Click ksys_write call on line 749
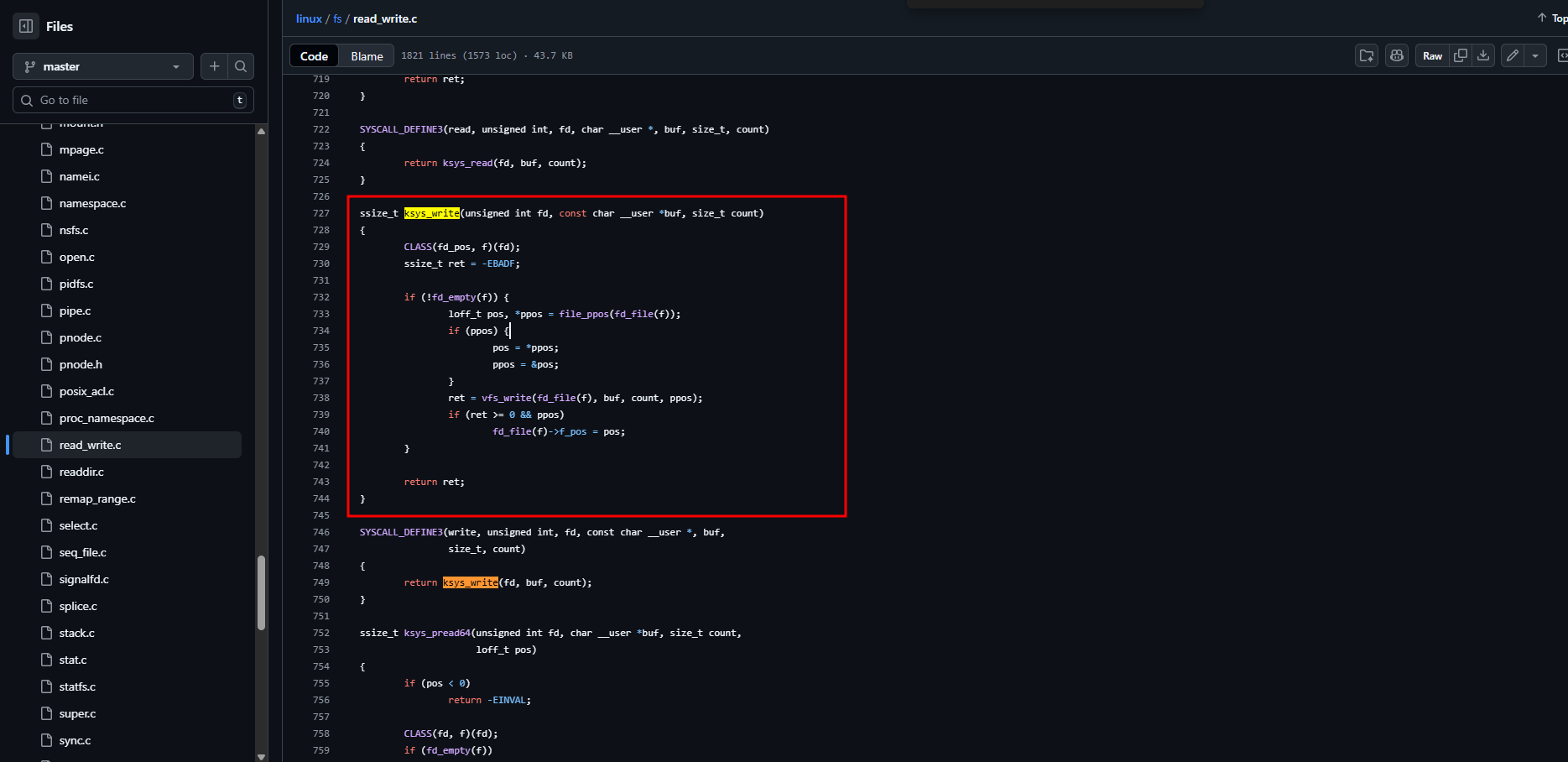This screenshot has width=1568, height=762. pos(471,582)
